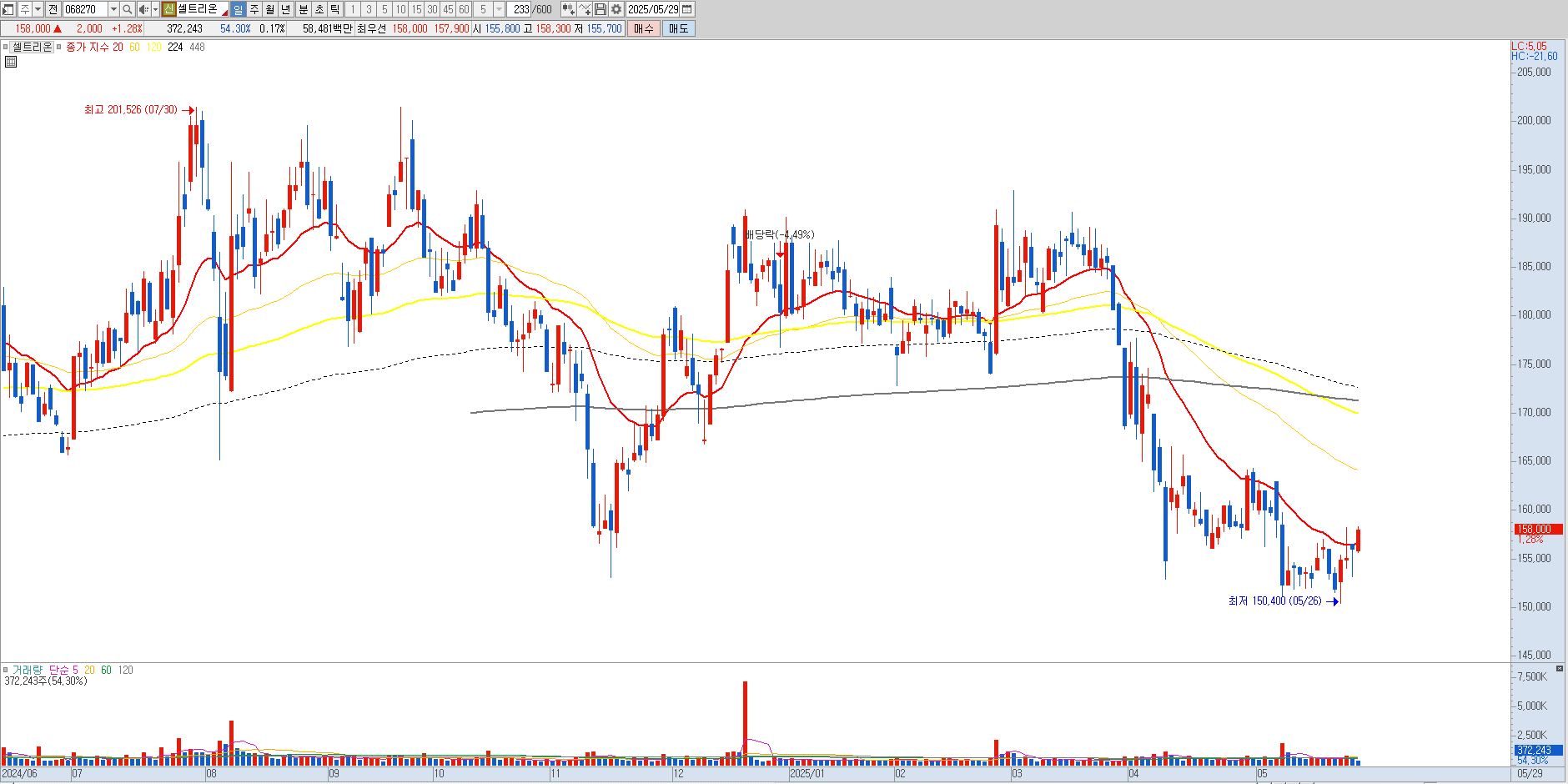Click the 최고 201,526 (07/30) annotation
1568x784 pixels.
coord(131,110)
